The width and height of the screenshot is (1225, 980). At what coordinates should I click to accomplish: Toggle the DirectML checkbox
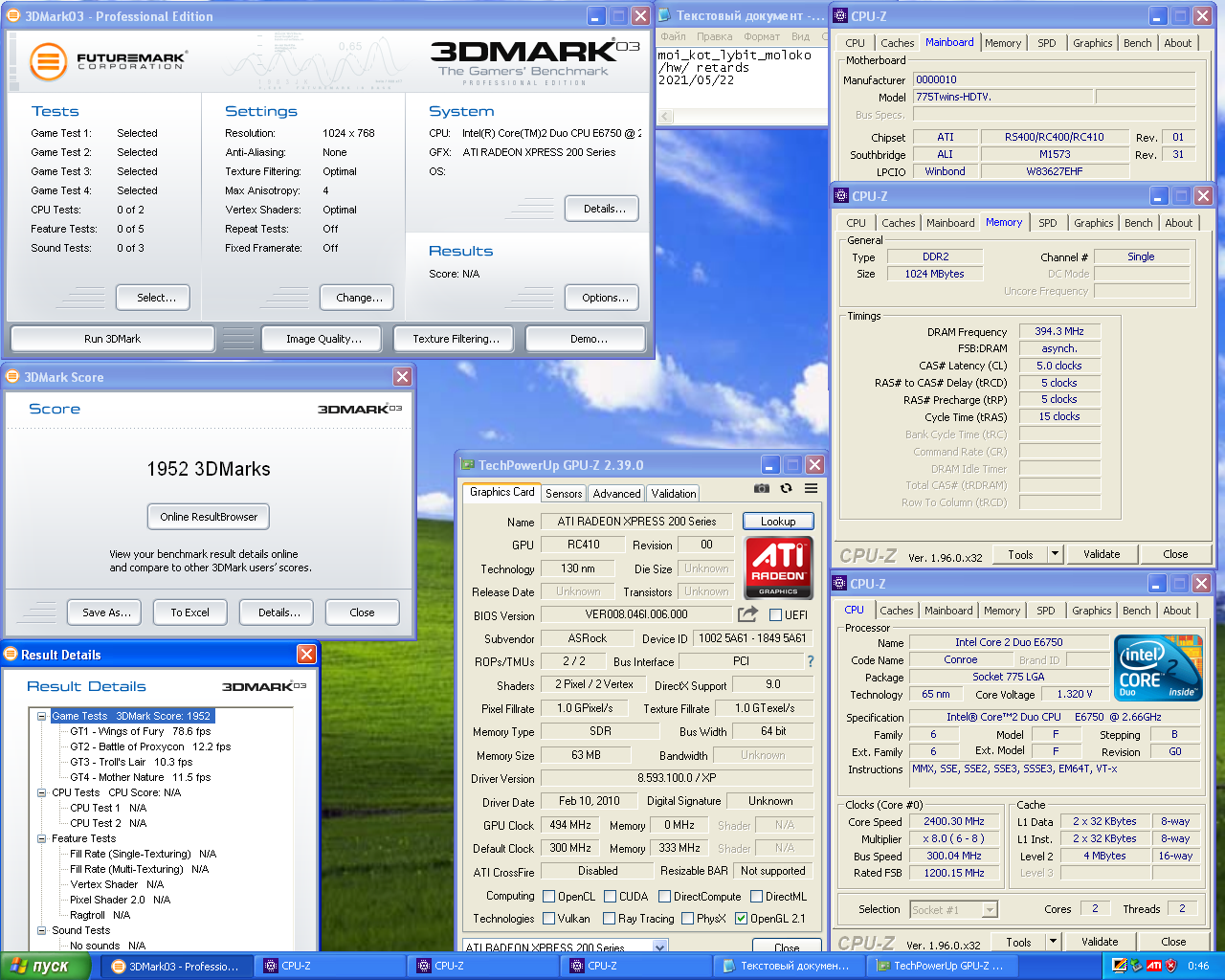tap(757, 897)
